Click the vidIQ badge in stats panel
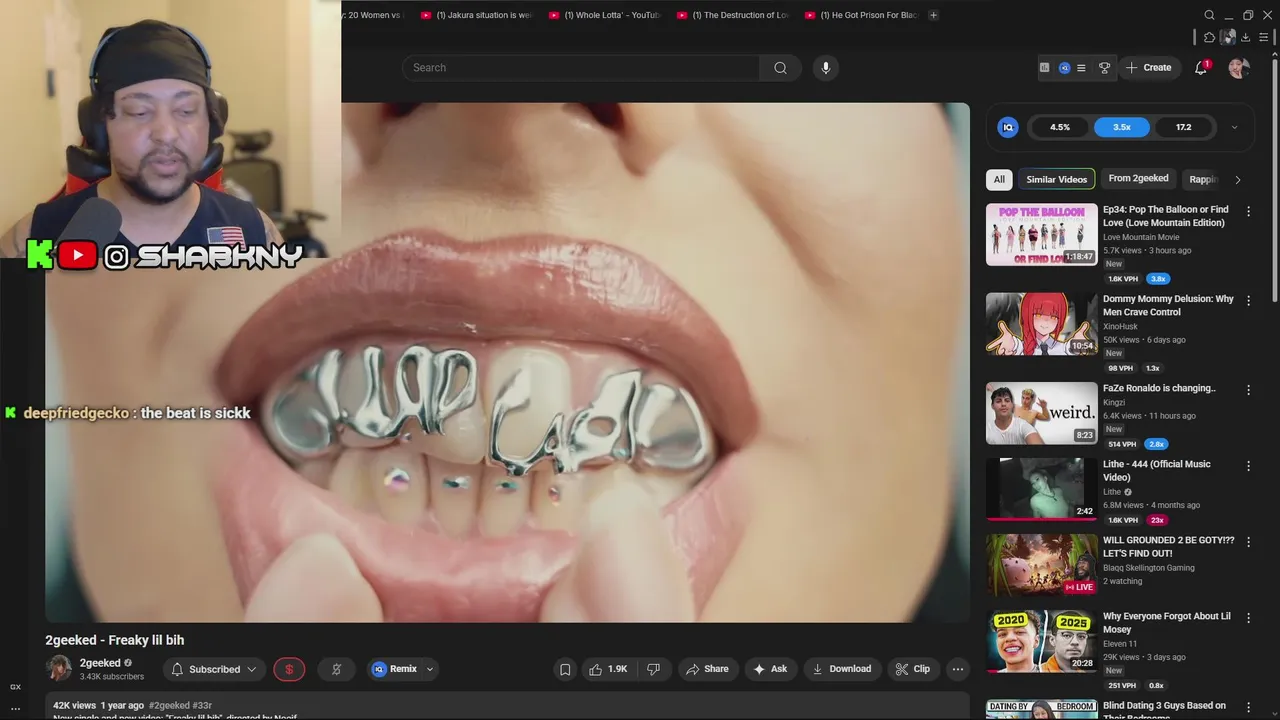 1008,127
